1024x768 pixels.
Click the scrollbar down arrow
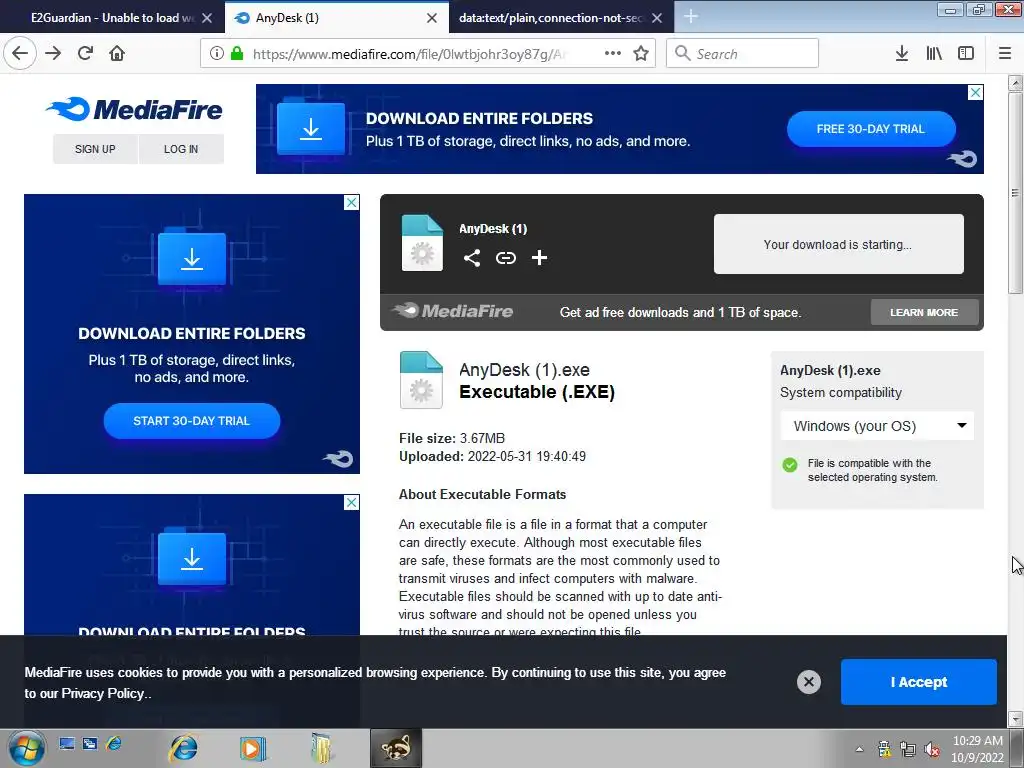tap(1015, 719)
